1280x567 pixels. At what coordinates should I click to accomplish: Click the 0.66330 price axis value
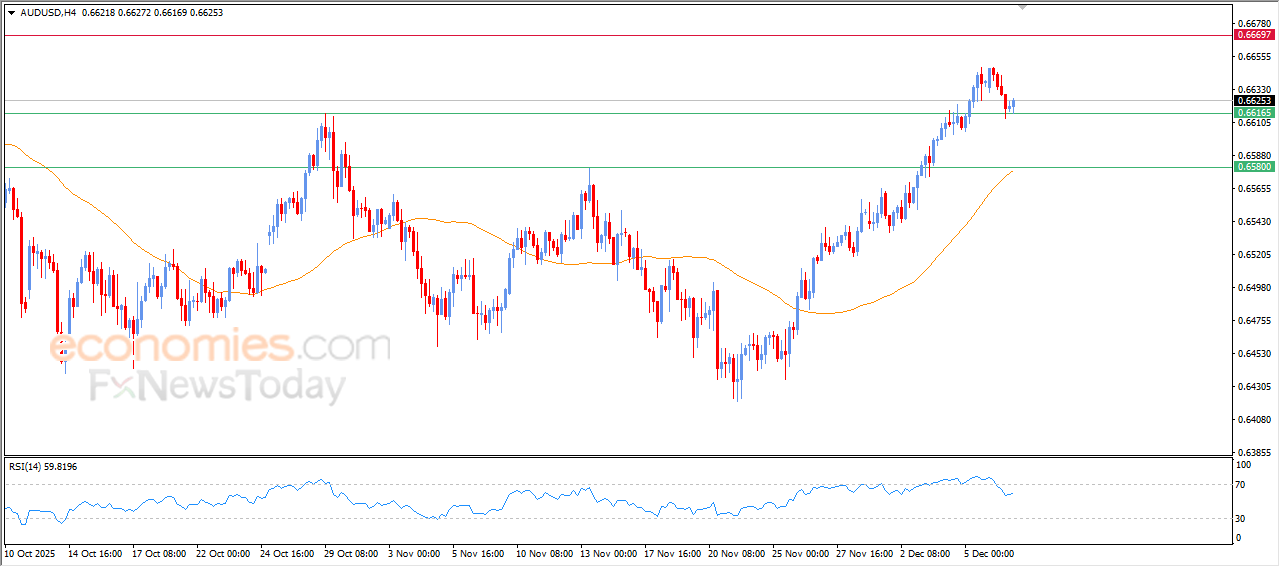[x=1254, y=89]
